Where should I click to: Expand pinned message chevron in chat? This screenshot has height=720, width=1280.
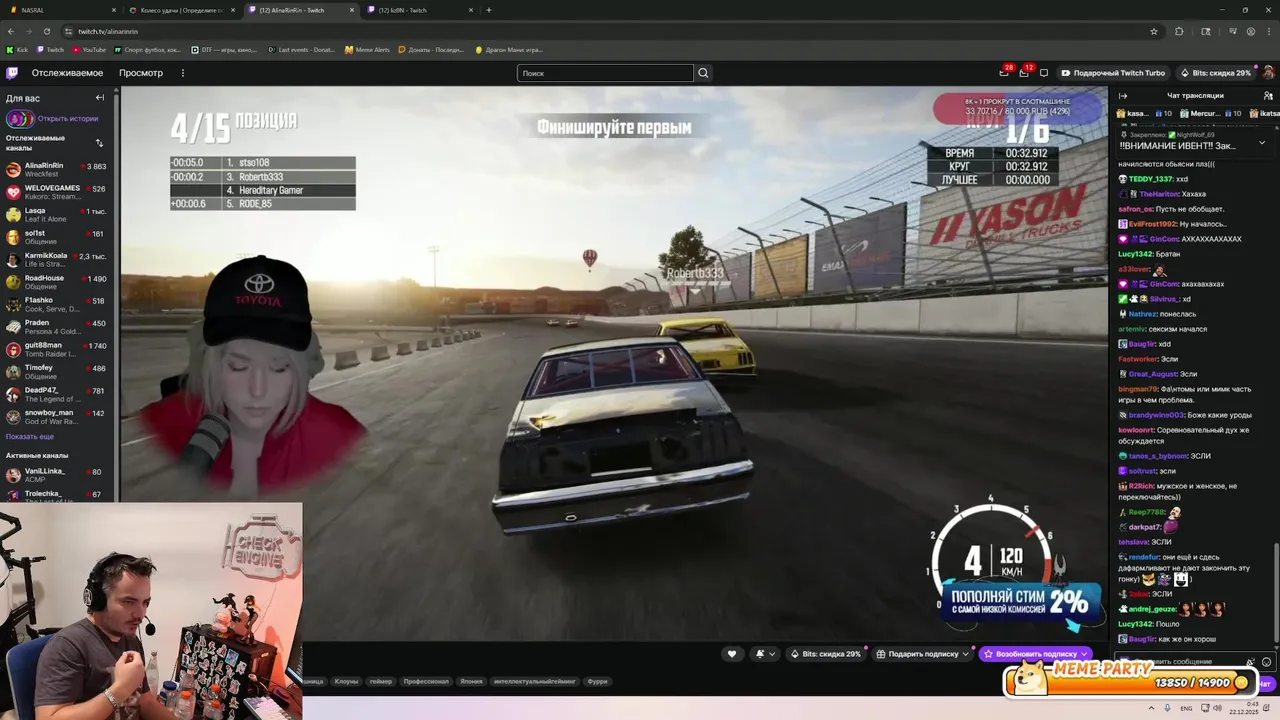point(1262,142)
